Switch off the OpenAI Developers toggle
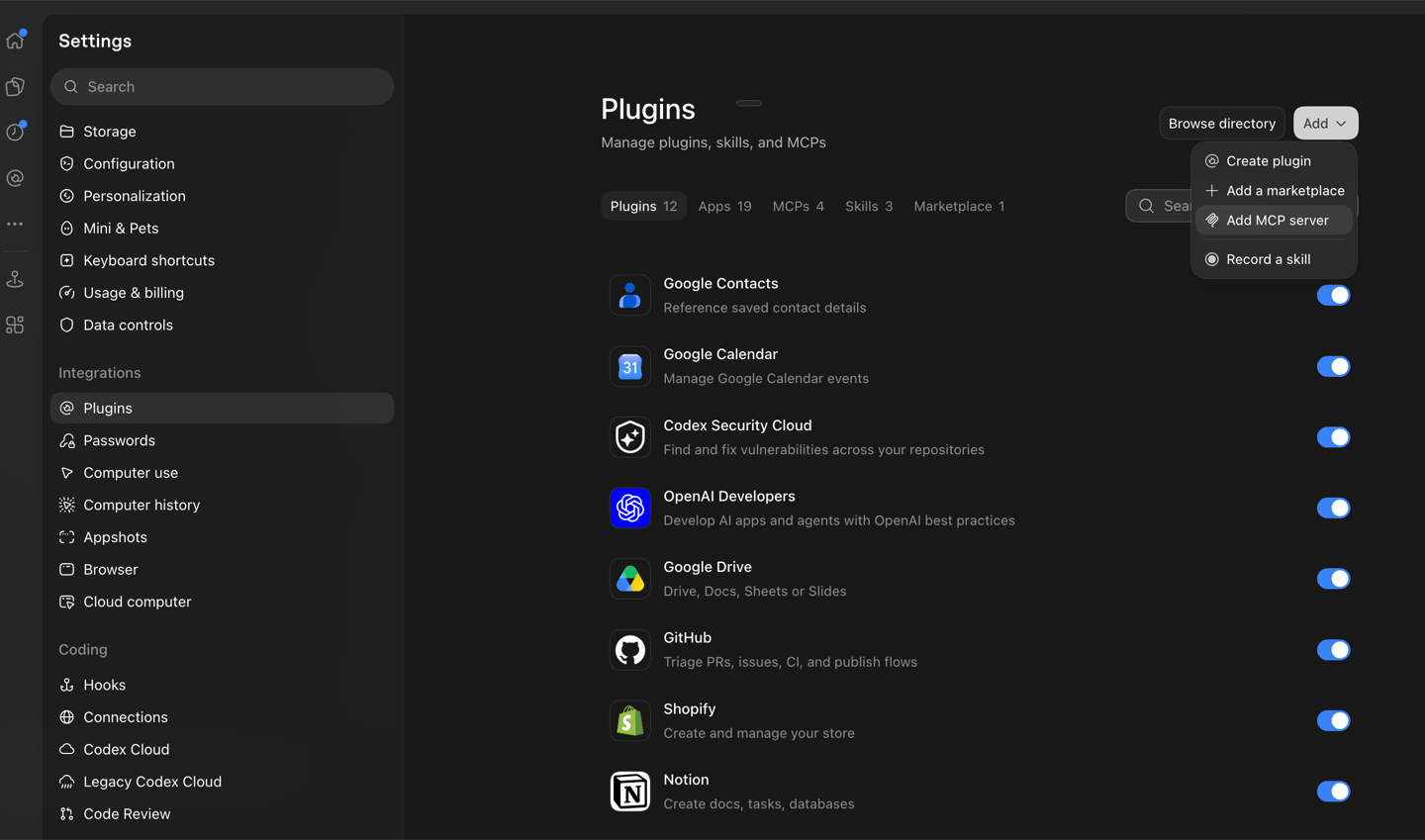The height and width of the screenshot is (840, 1425). 1333,508
